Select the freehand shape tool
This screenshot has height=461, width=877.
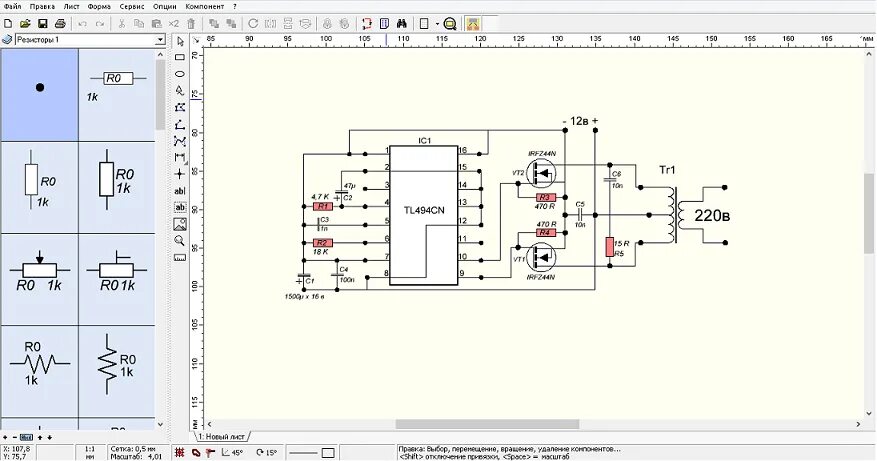coord(180,91)
